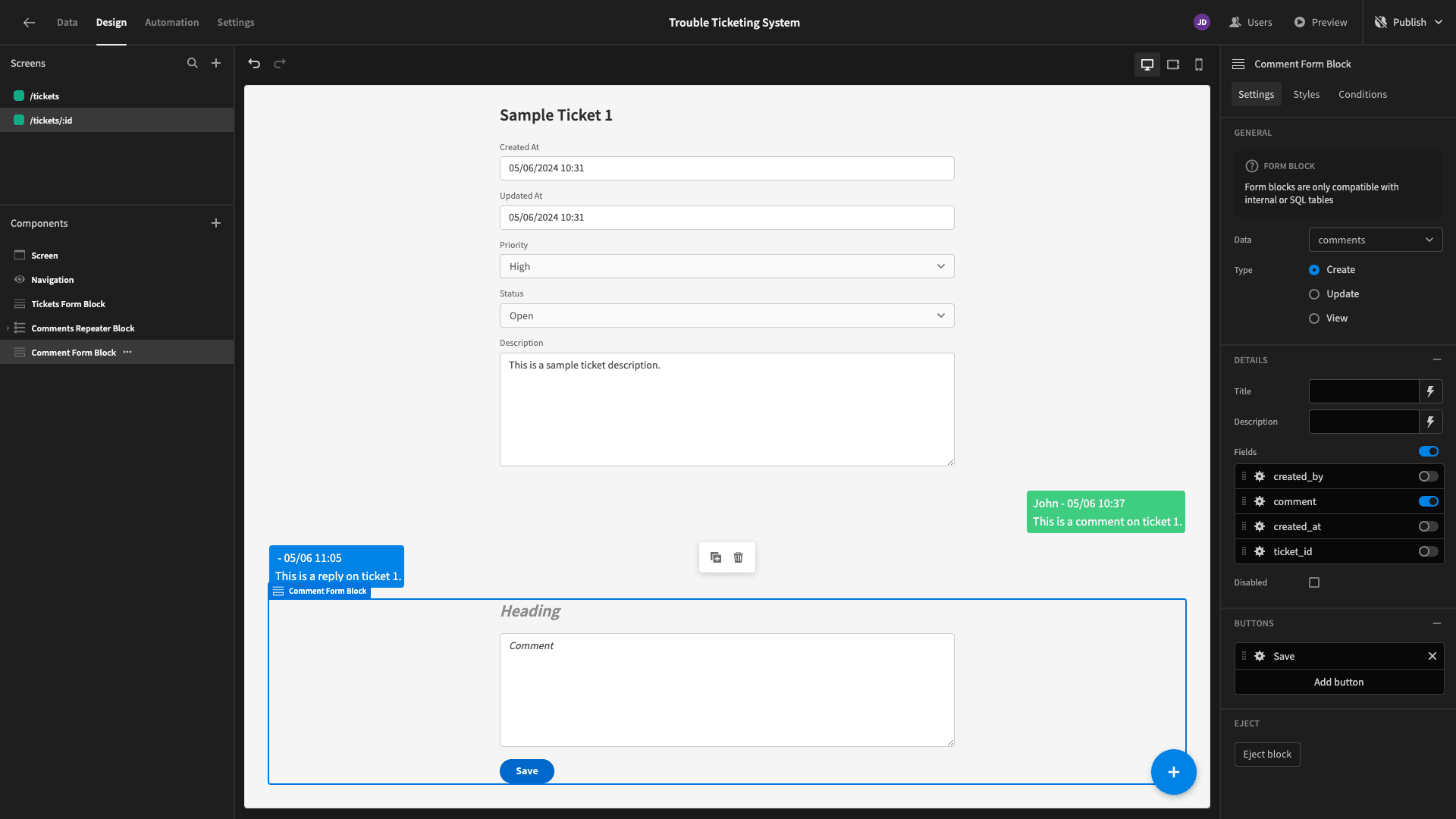Screen dimensions: 1456x819
Task: Add a component with plus icon
Action: click(216, 223)
